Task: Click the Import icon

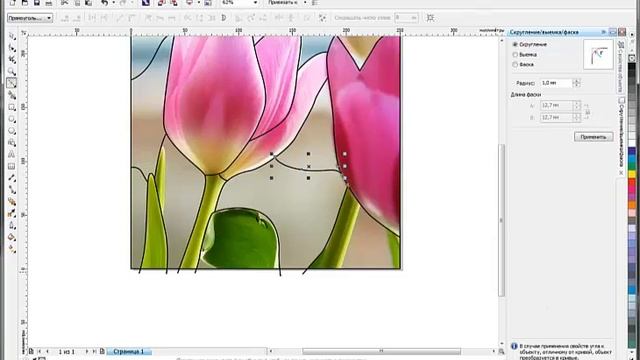Action: click(162, 2)
